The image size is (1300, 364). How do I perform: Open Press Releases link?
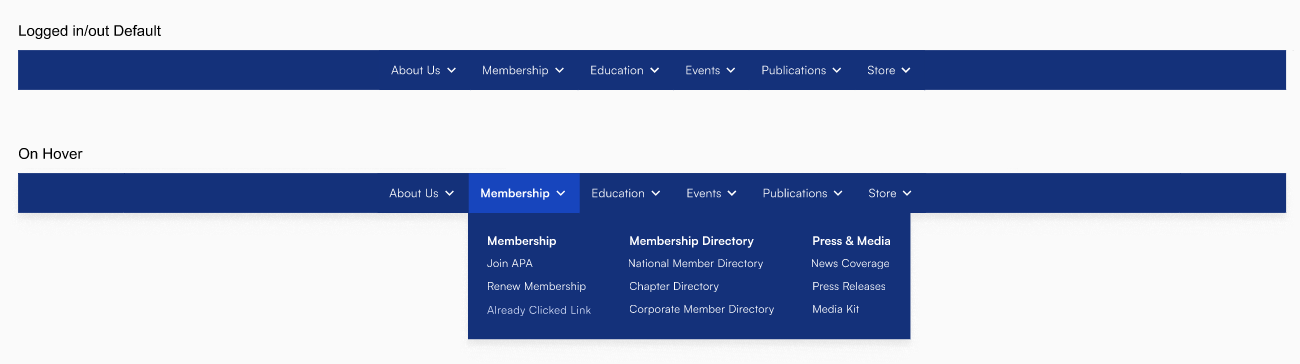pos(849,286)
